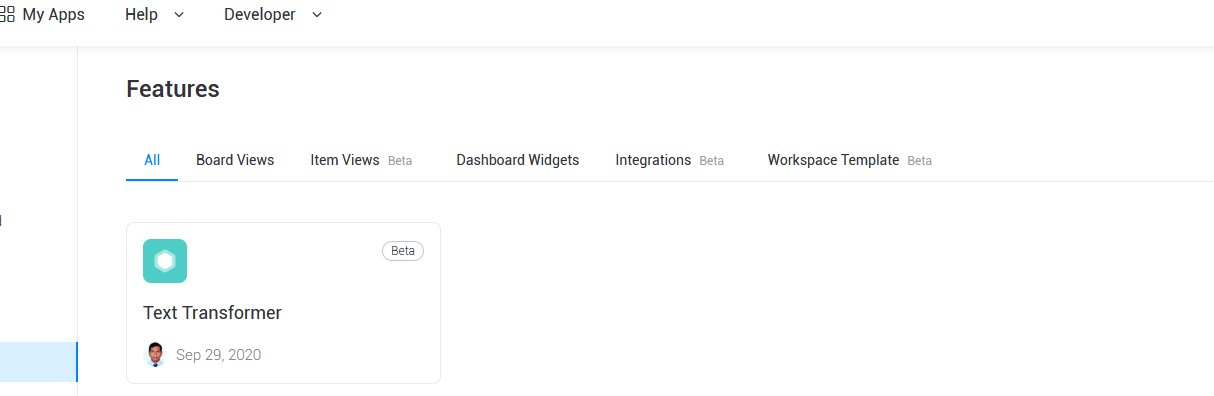Click the My Apps grid icon
This screenshot has width=1214, height=396.
pyautogui.click(x=6, y=15)
